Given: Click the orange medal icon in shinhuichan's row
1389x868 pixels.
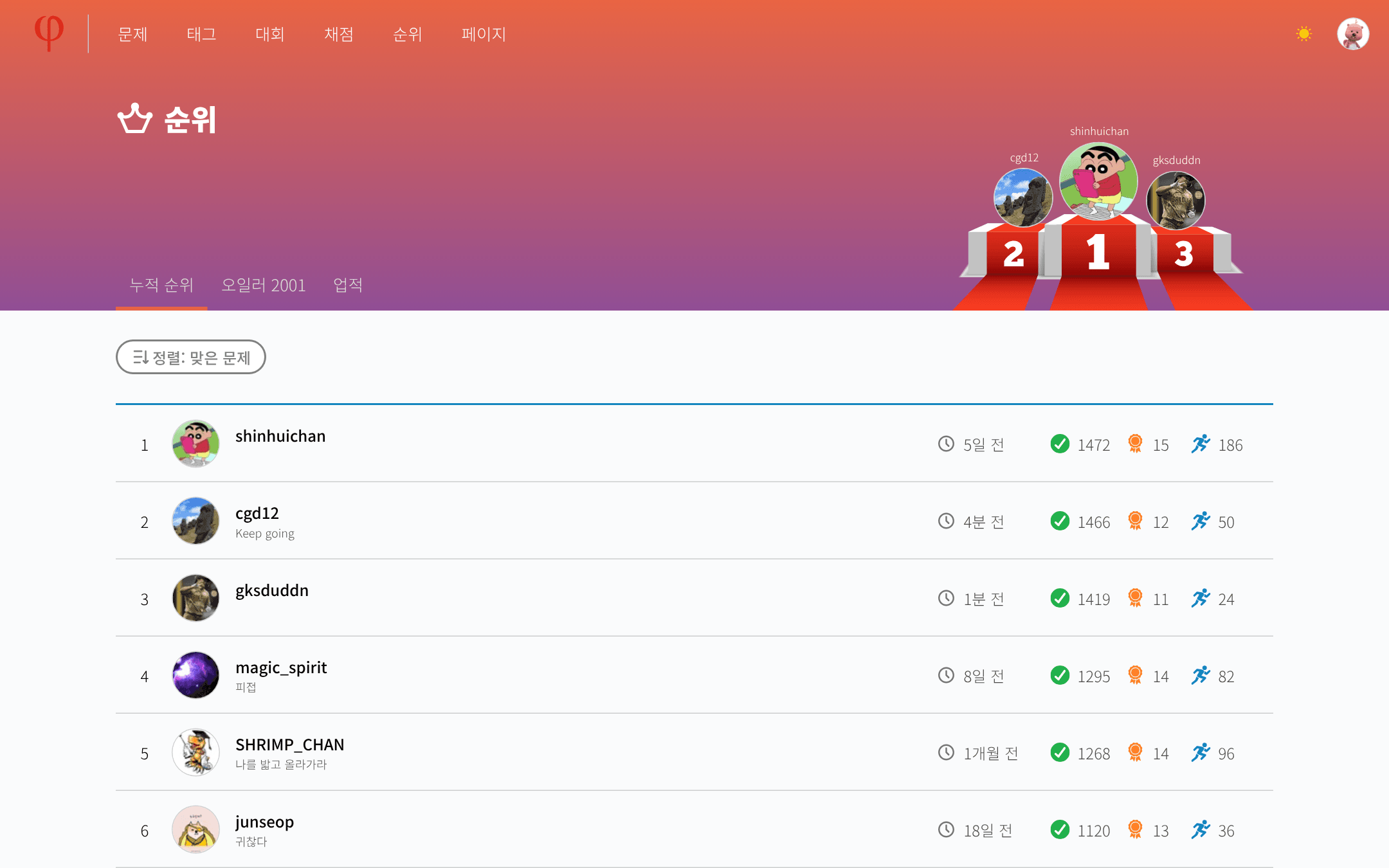Looking at the screenshot, I should click(x=1135, y=444).
